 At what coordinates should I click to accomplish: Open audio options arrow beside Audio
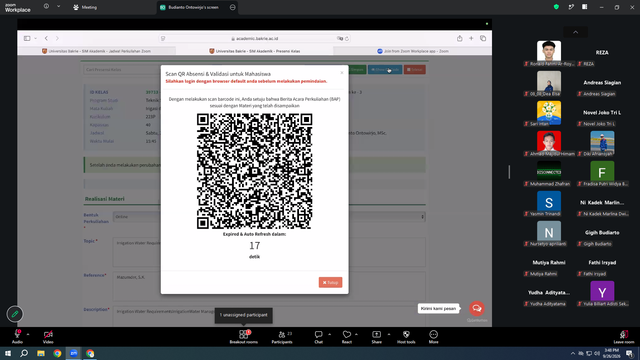(28, 334)
